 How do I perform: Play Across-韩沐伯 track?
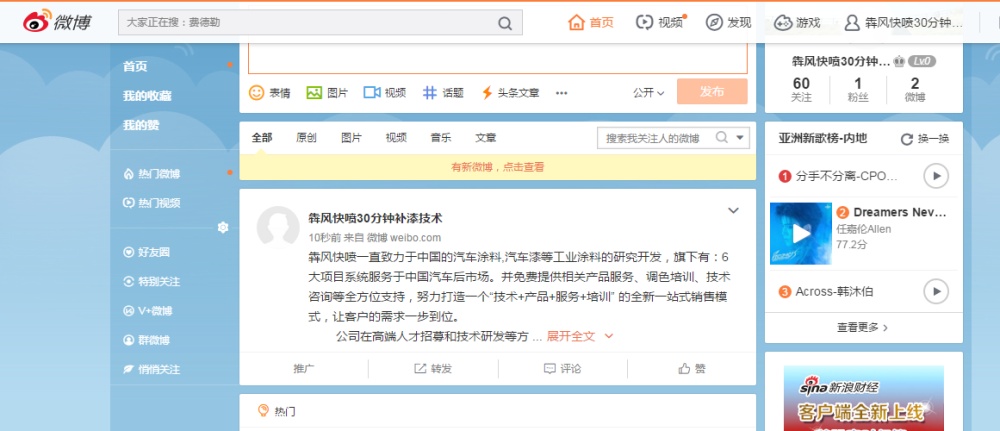point(935,291)
